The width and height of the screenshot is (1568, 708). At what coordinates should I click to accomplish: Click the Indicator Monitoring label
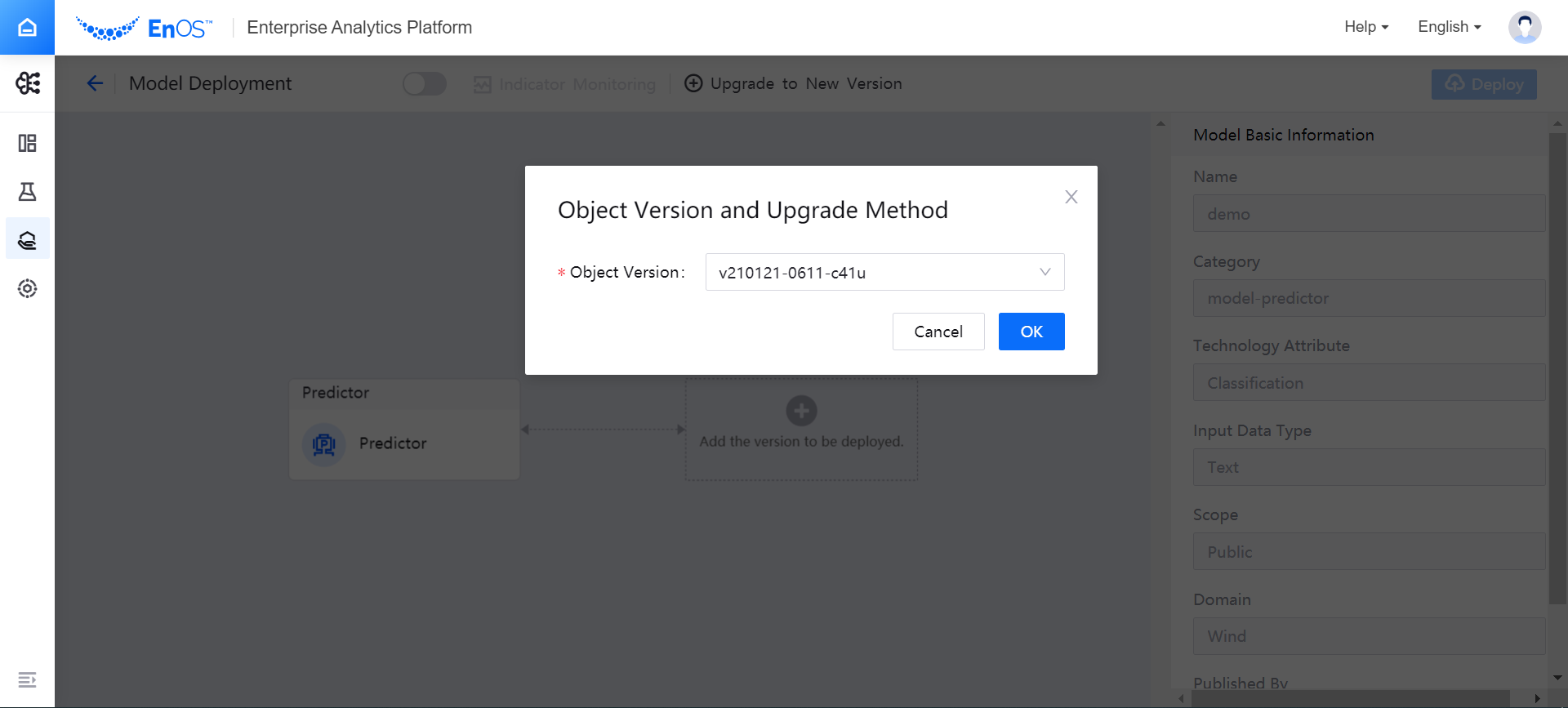[577, 84]
